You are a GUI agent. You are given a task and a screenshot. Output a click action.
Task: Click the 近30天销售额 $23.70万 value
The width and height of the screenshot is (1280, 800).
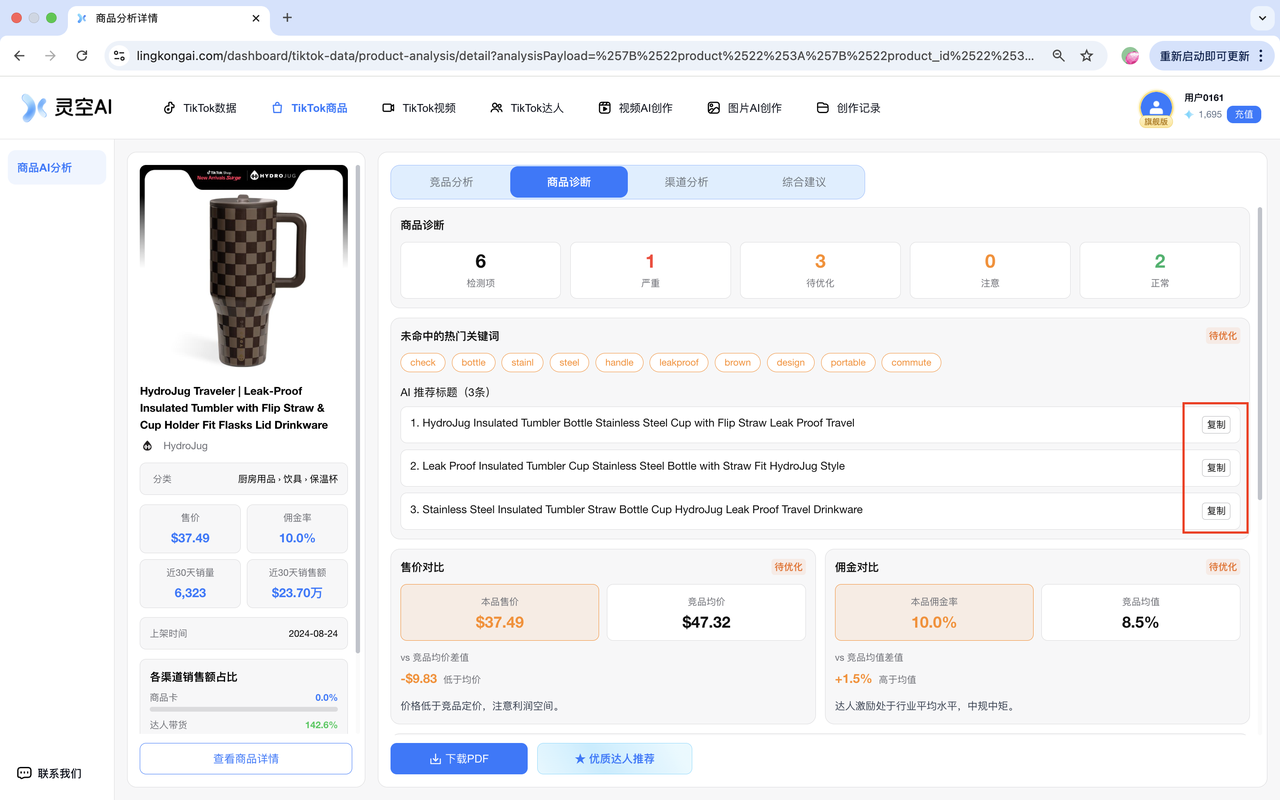(x=297, y=593)
